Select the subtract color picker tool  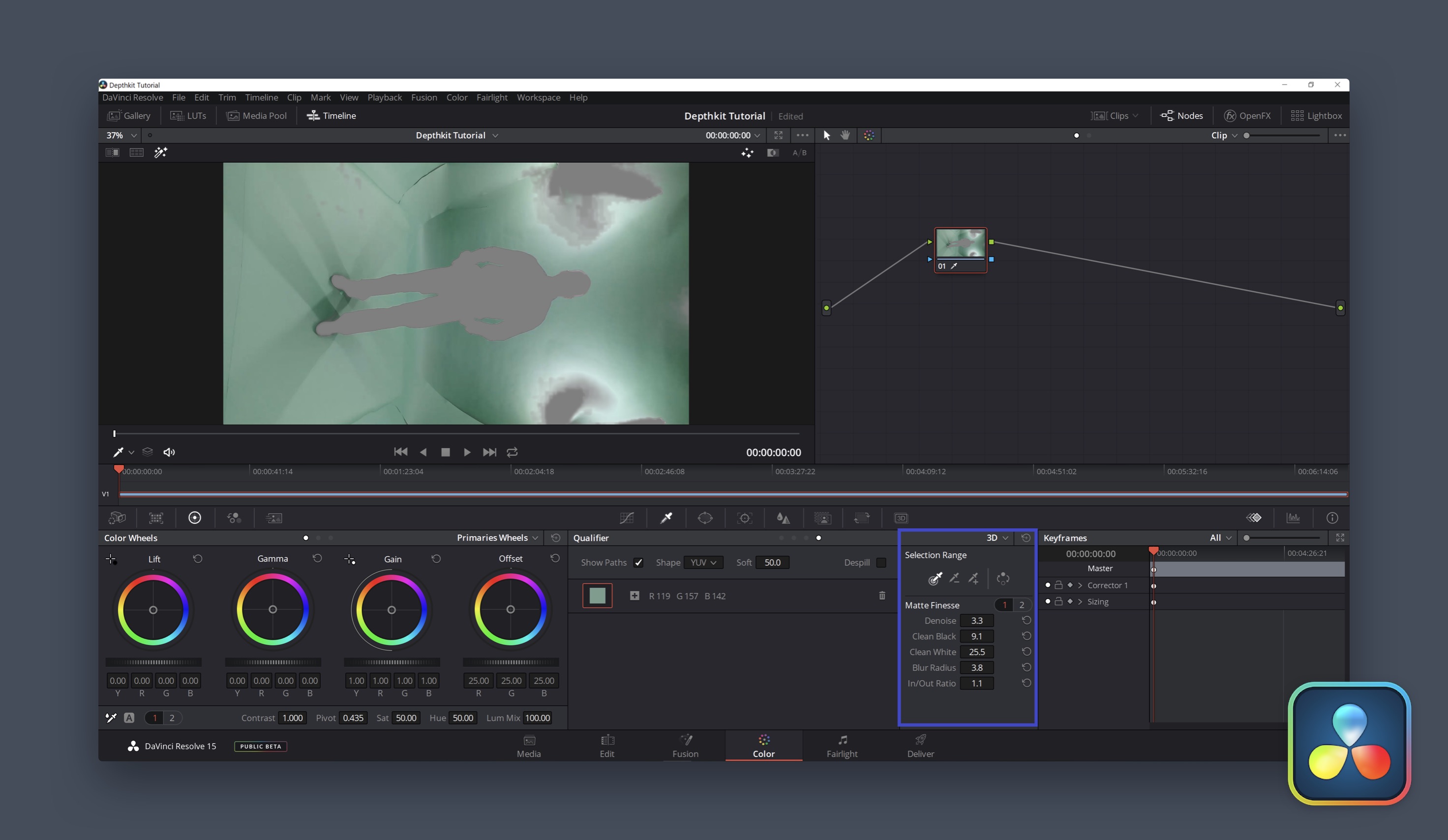pos(954,578)
